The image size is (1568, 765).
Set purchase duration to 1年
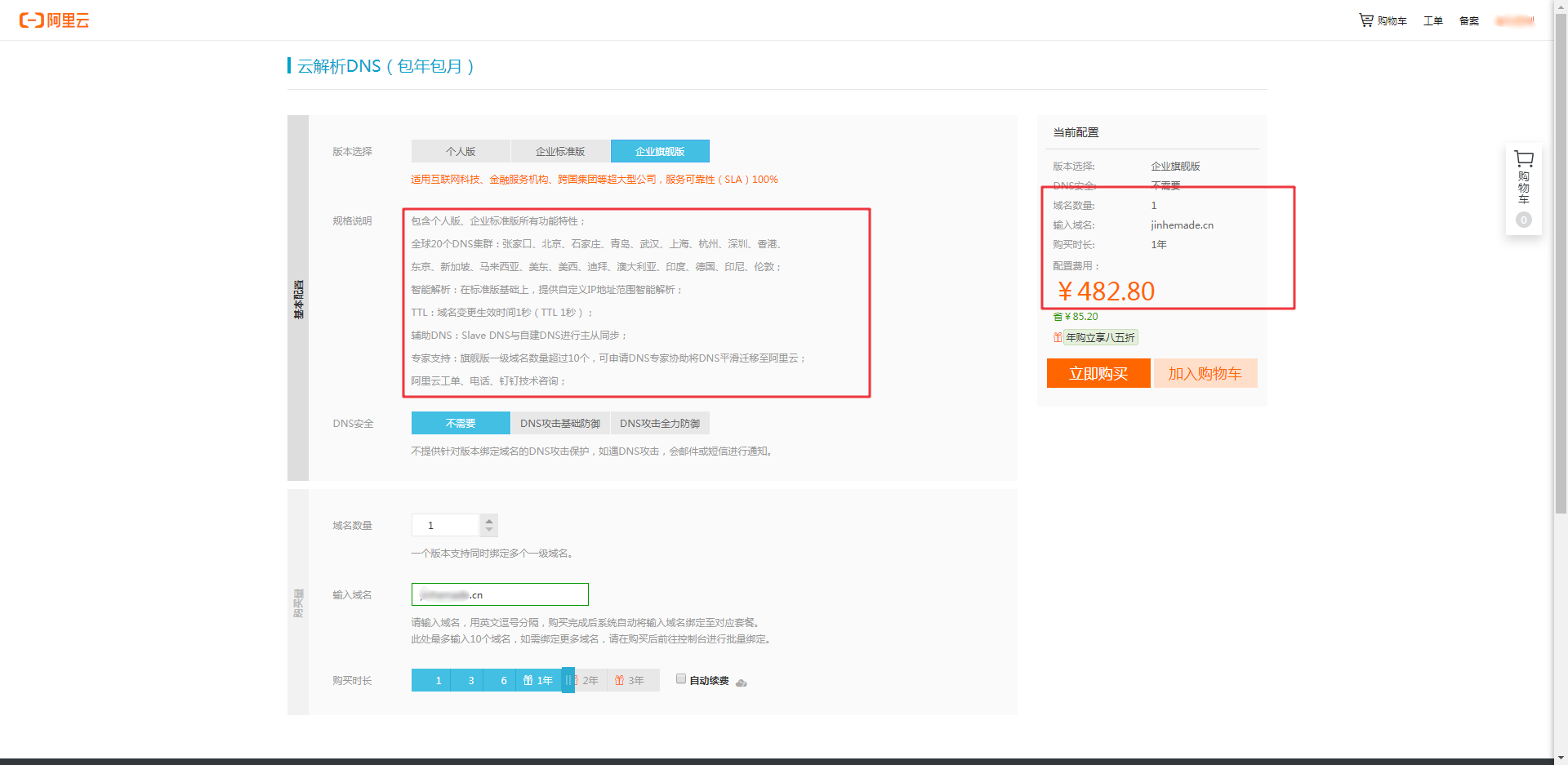[x=539, y=680]
